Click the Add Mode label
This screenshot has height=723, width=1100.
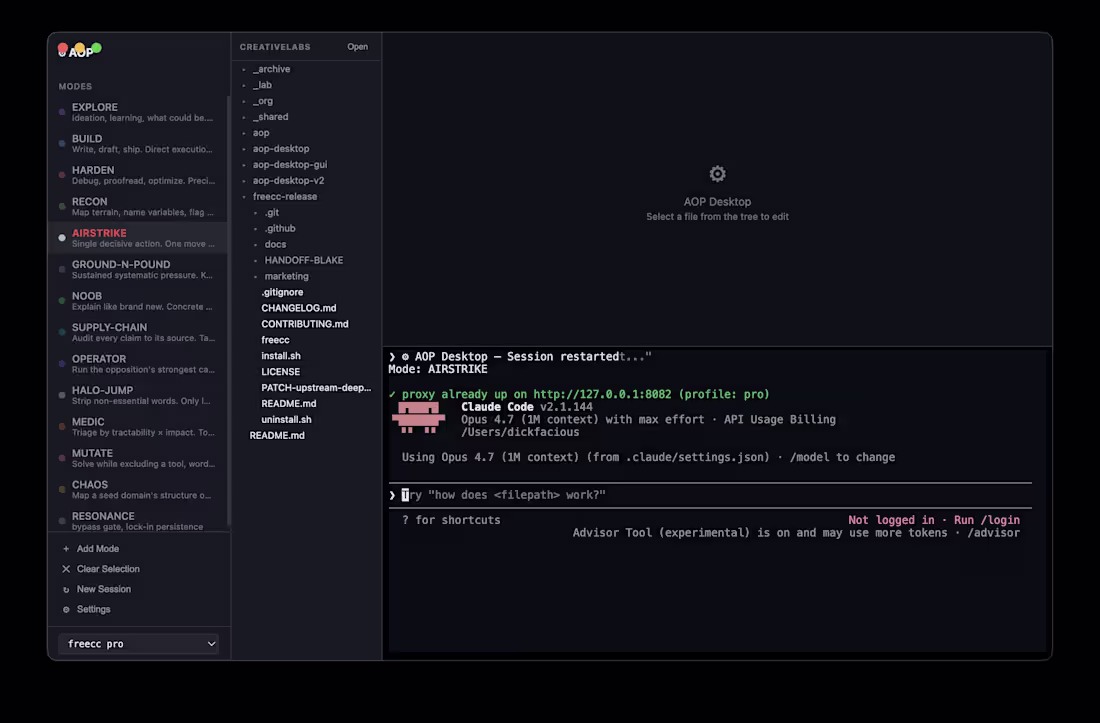pyautogui.click(x=98, y=548)
